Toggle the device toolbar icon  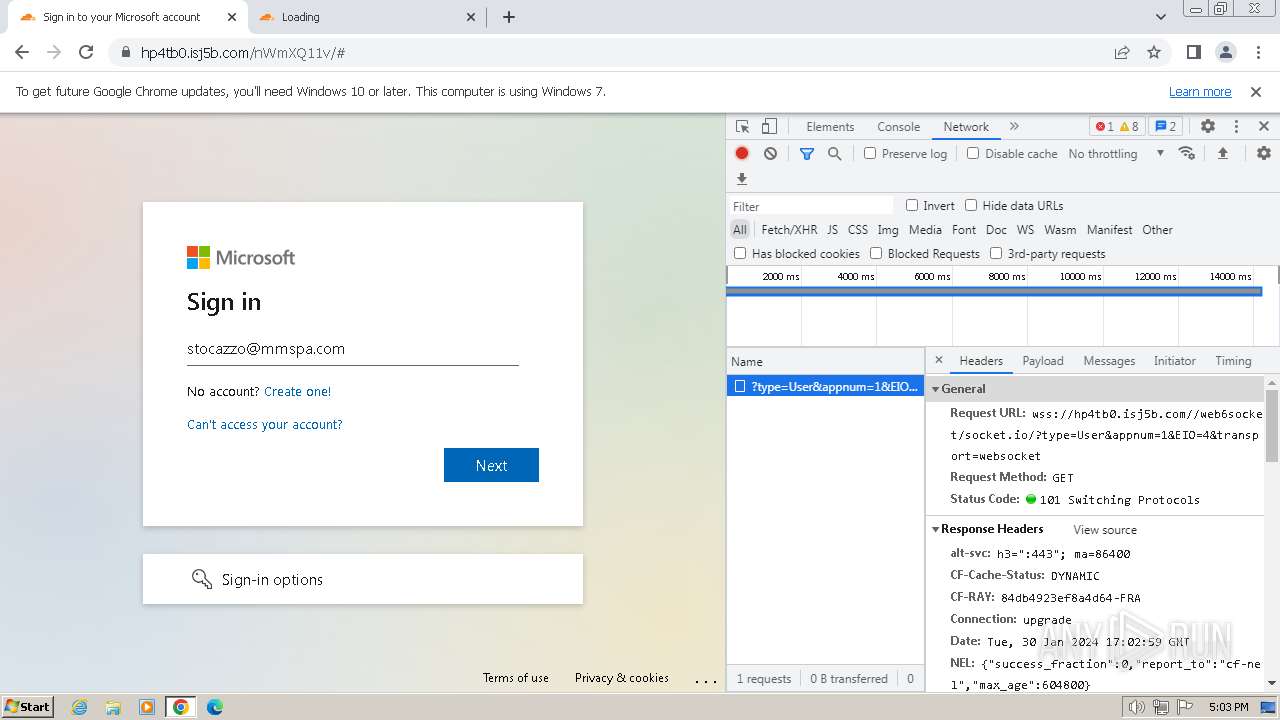pyautogui.click(x=769, y=127)
